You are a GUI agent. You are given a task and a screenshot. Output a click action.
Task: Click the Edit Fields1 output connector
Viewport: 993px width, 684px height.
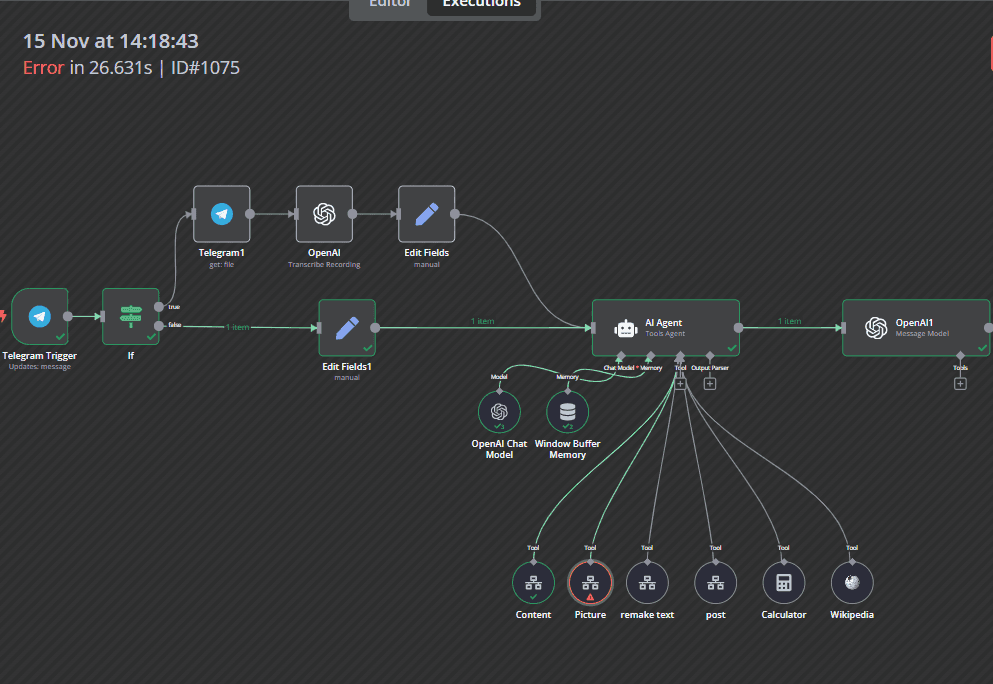click(x=375, y=328)
